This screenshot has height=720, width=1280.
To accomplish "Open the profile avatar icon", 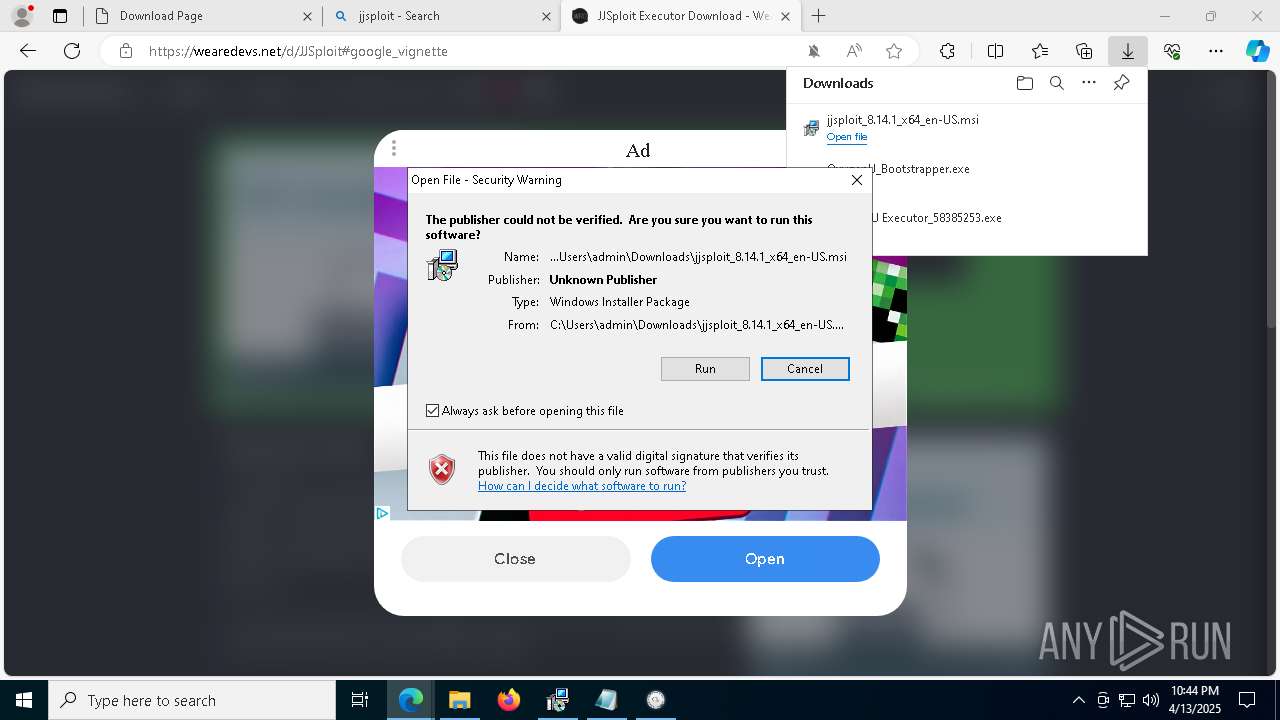I will 22,15.
